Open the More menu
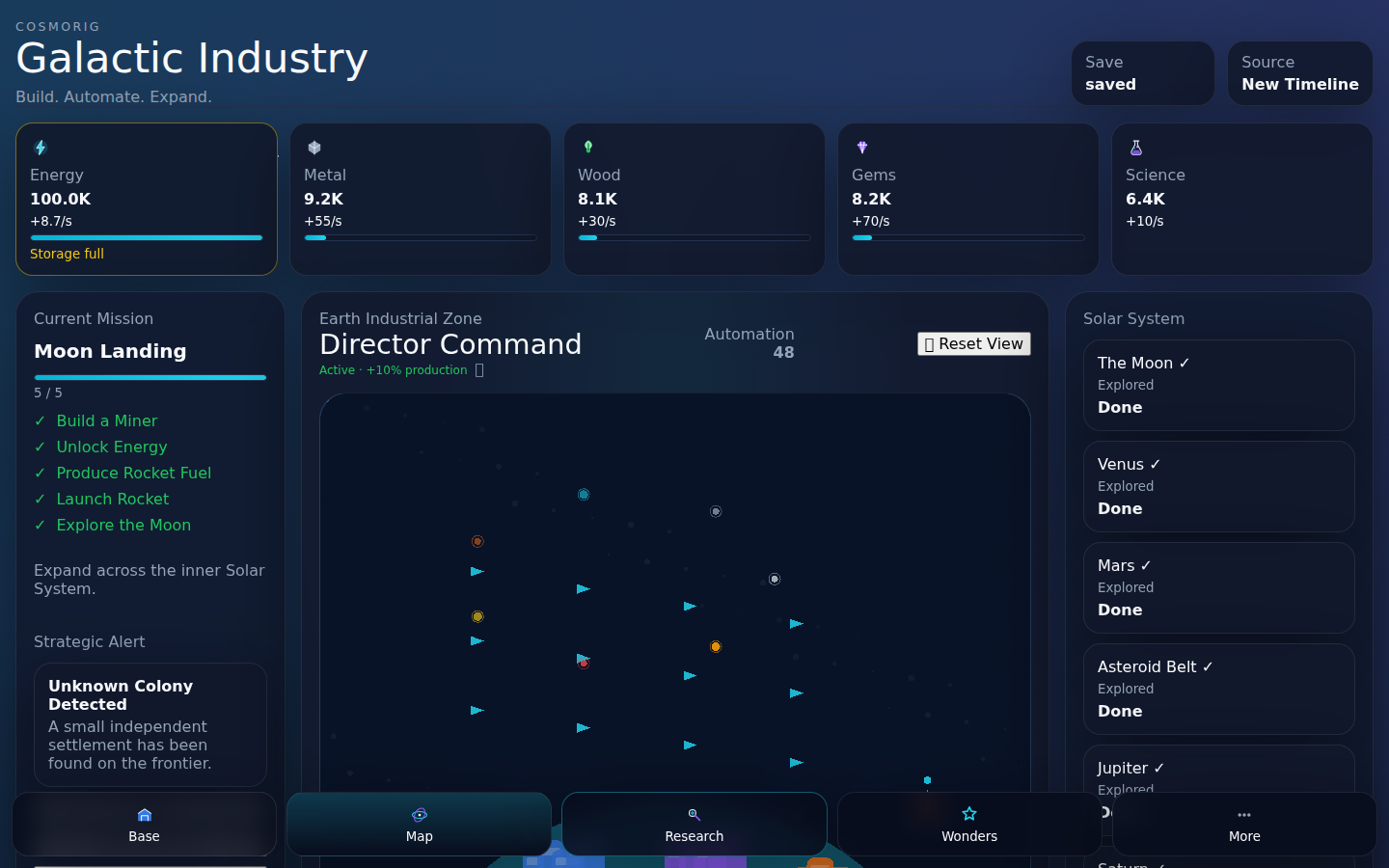The height and width of the screenshot is (868, 1389). click(1244, 825)
